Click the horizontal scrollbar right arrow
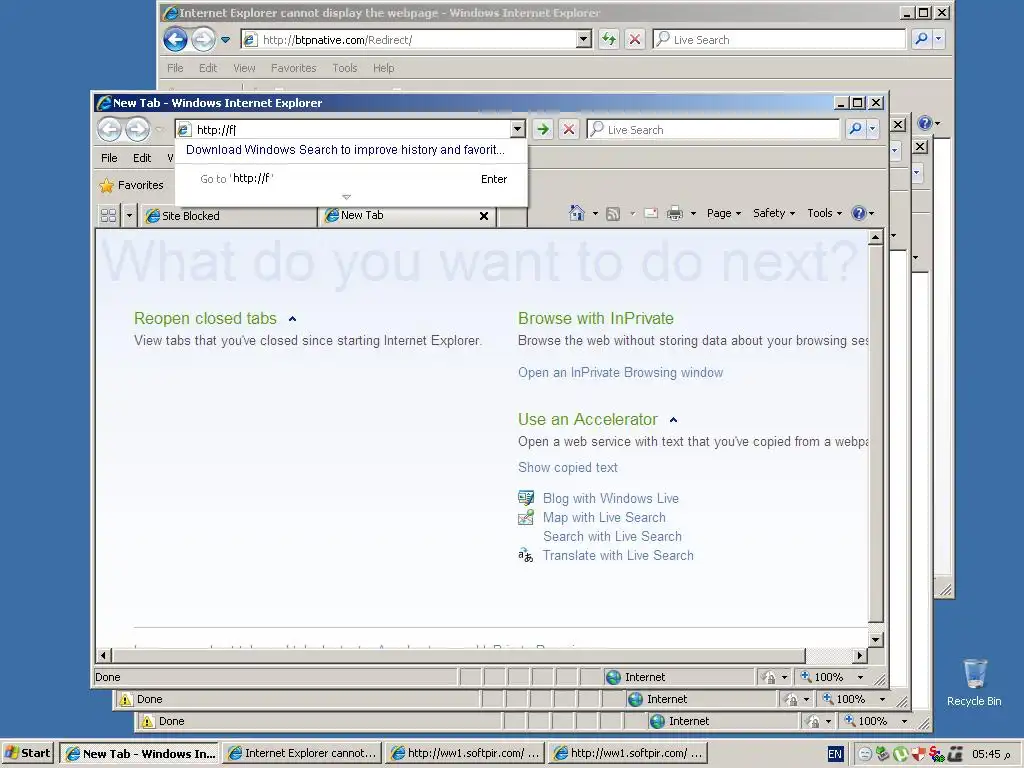This screenshot has width=1024, height=768. [x=860, y=655]
